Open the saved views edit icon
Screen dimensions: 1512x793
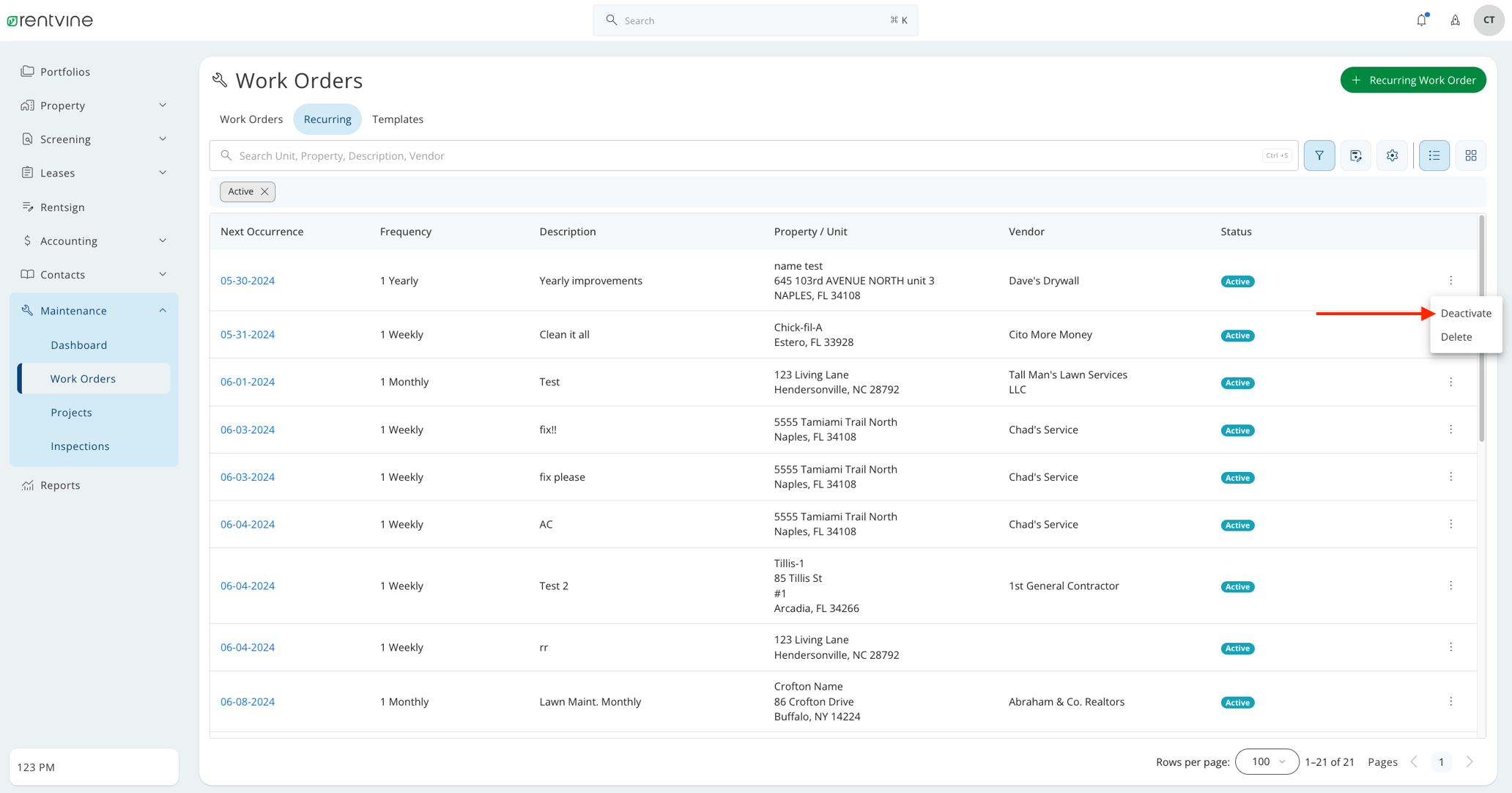[1356, 155]
